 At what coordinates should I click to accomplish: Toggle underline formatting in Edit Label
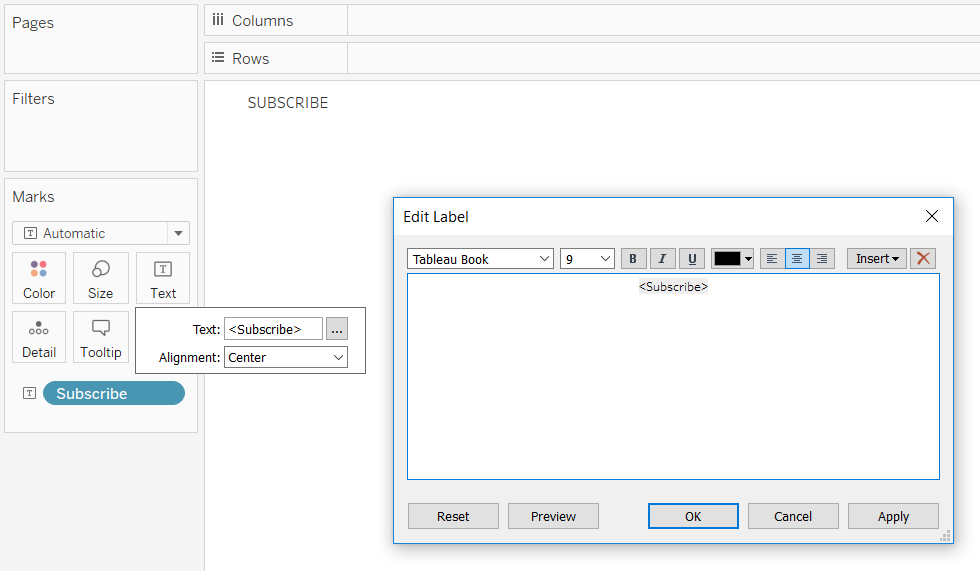tap(692, 259)
